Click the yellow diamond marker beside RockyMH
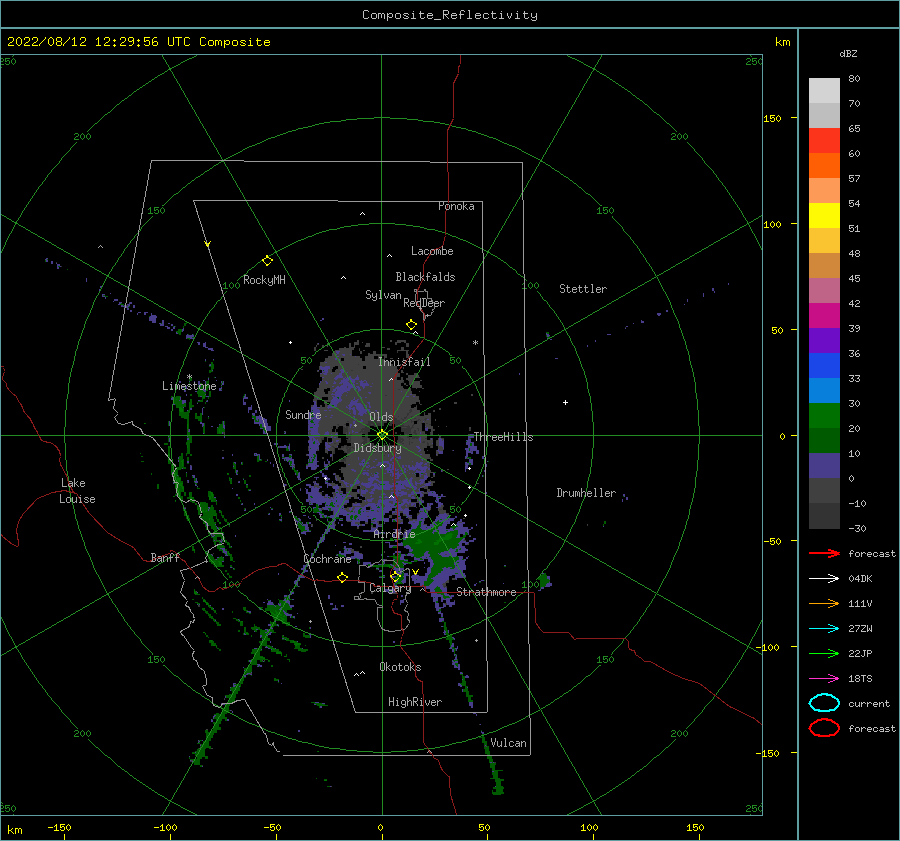Viewport: 900px width, 841px height. tap(267, 261)
